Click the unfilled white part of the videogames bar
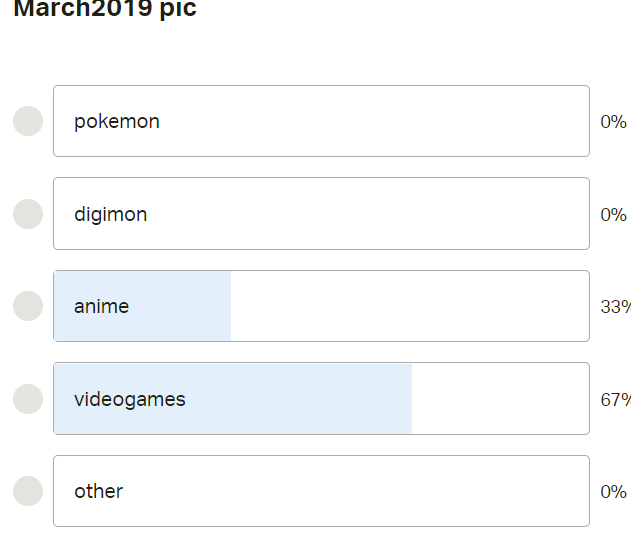631x554 pixels. (500, 399)
